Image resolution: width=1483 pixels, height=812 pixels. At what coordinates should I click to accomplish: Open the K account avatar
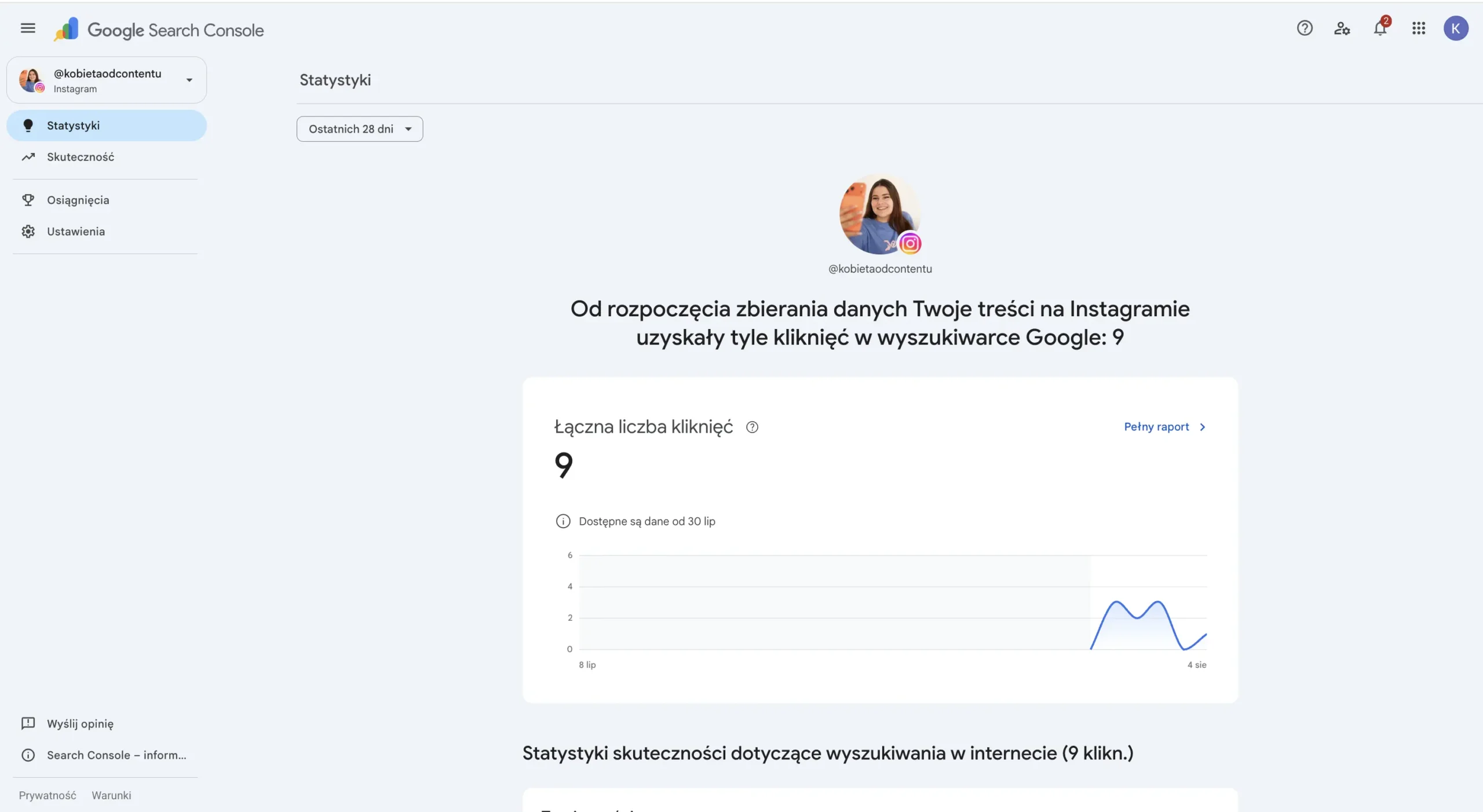[1456, 28]
